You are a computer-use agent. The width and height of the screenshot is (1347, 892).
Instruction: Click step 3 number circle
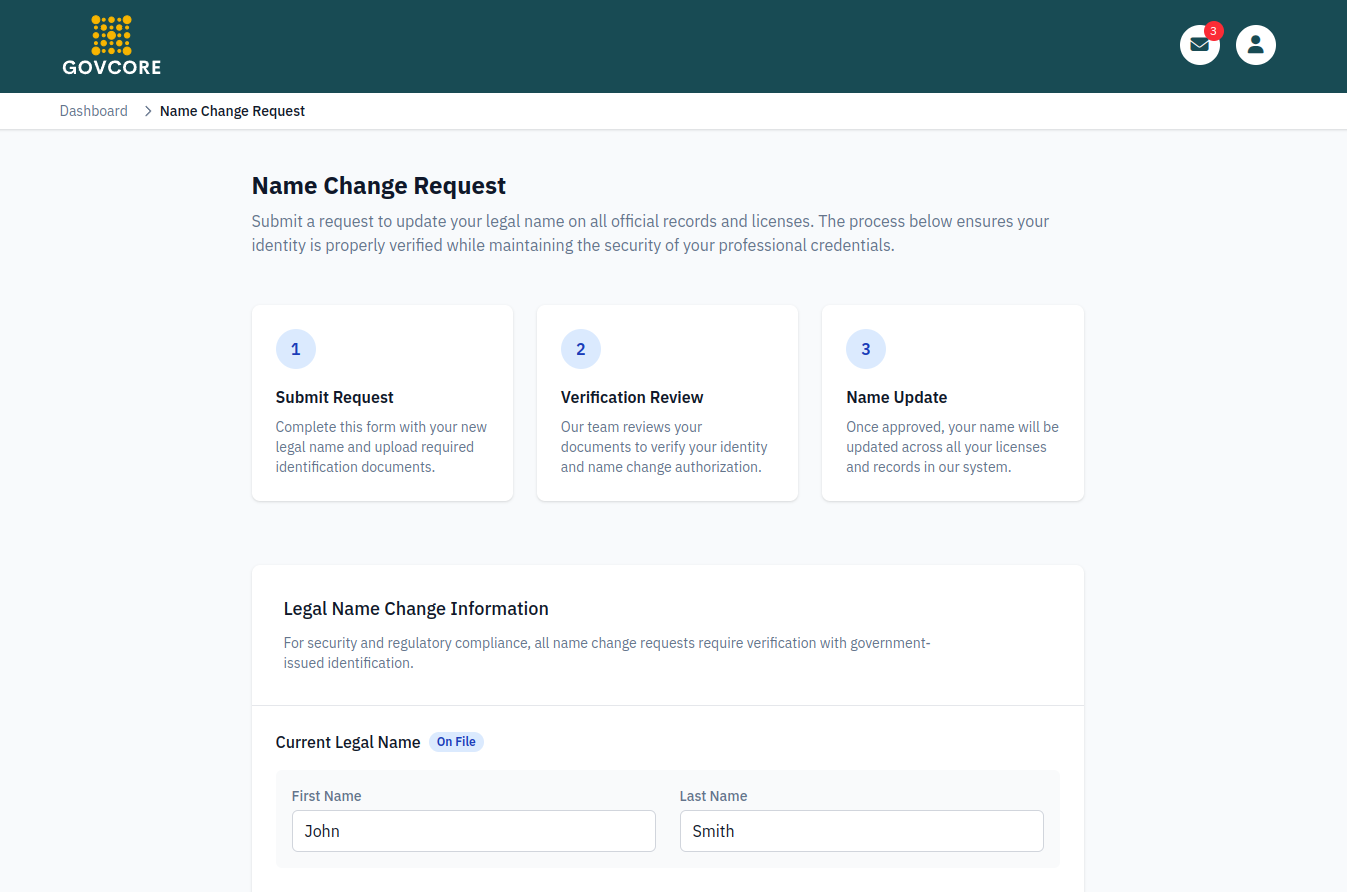(x=866, y=349)
